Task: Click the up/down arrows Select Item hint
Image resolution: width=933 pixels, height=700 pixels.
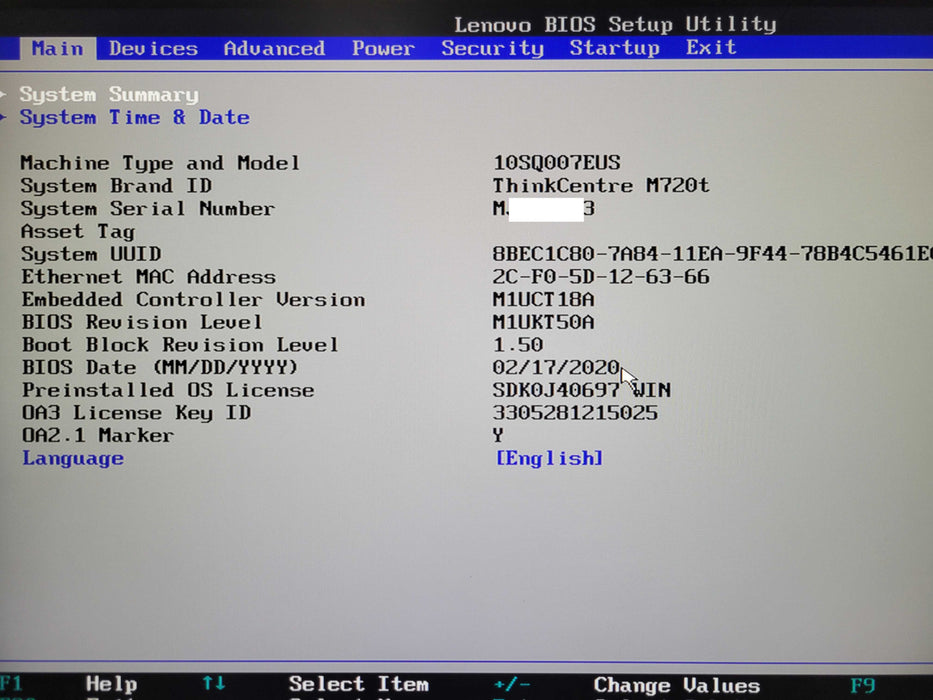Action: (x=358, y=685)
